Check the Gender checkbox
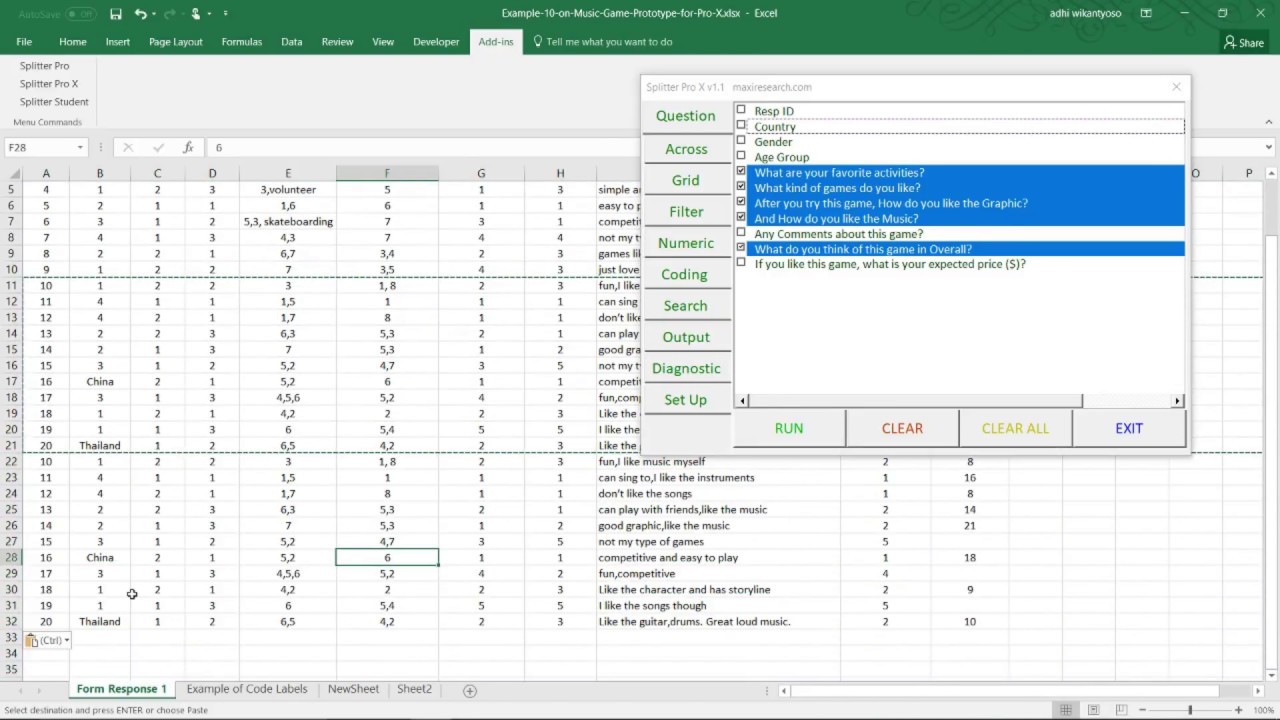This screenshot has height=720, width=1280. pos(741,141)
